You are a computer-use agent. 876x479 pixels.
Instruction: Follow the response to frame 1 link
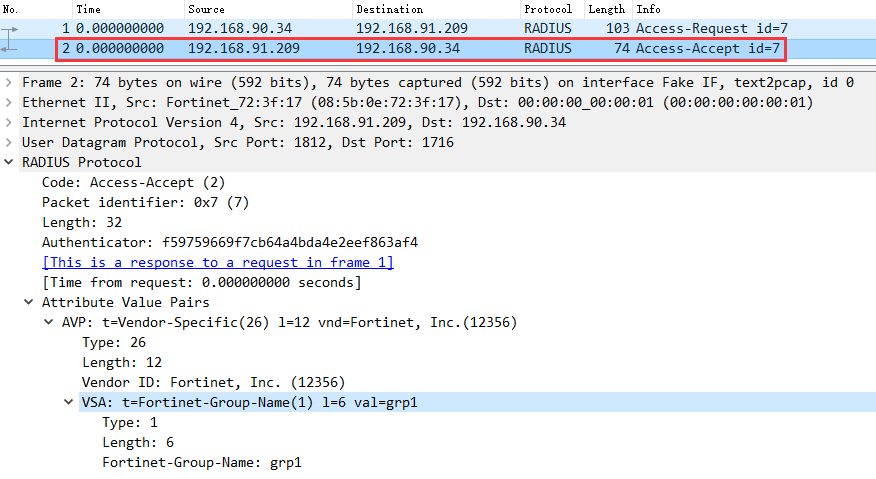click(x=217, y=262)
